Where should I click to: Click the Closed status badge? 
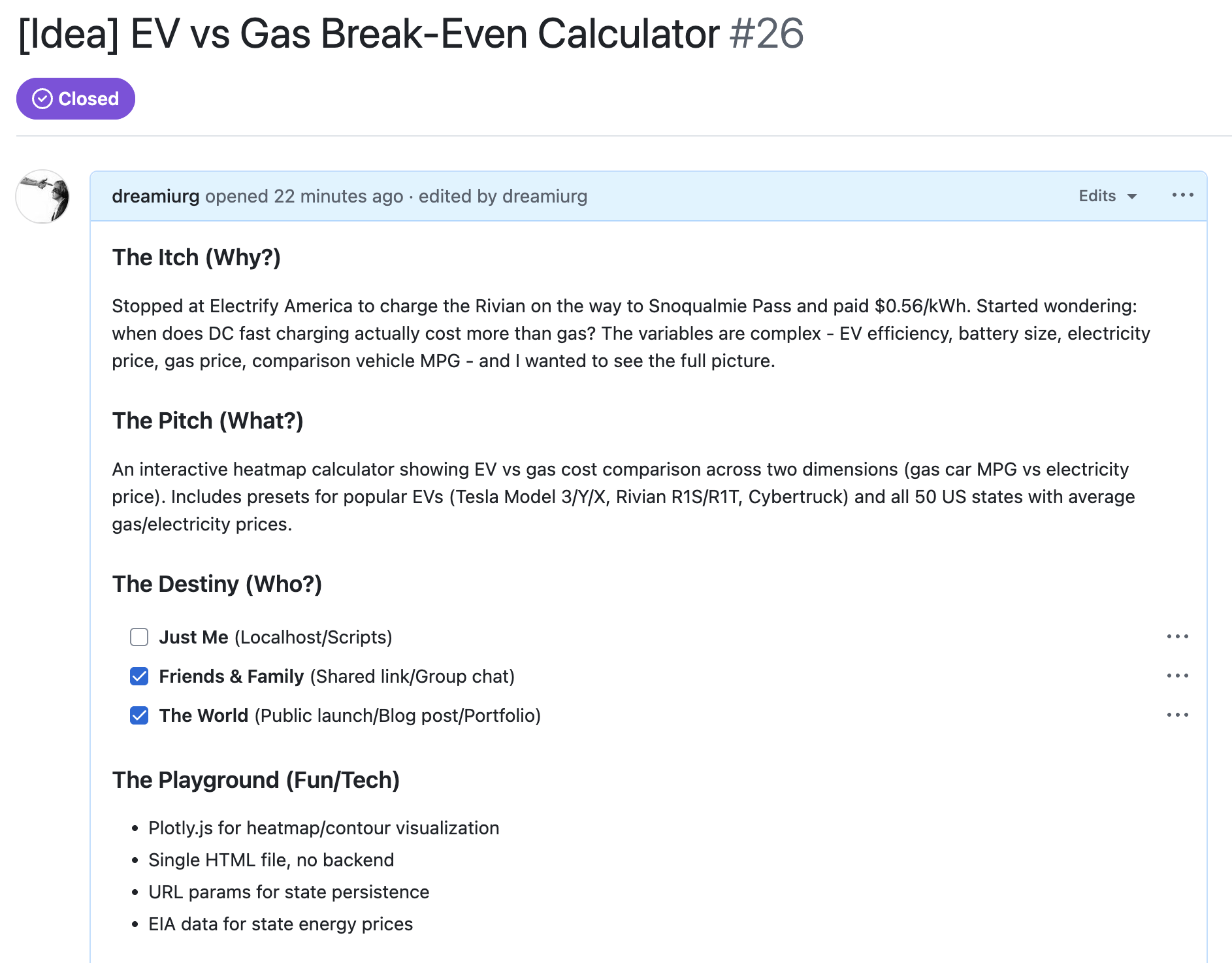(75, 98)
